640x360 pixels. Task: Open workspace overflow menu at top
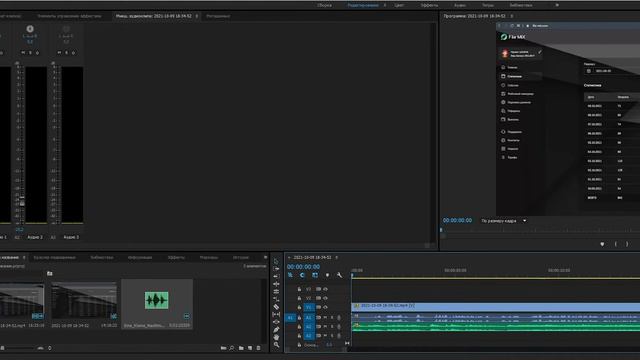click(557, 5)
